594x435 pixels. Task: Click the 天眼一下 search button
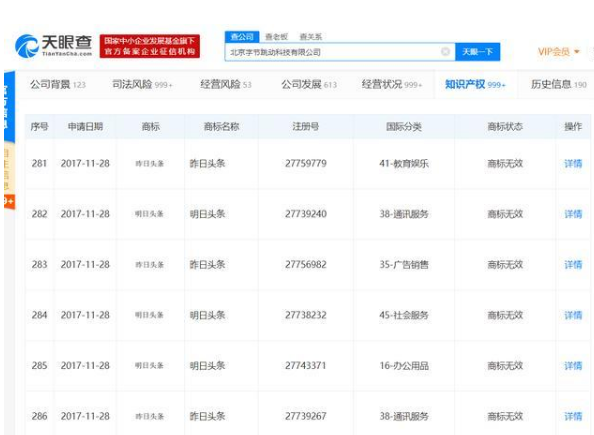tap(477, 52)
